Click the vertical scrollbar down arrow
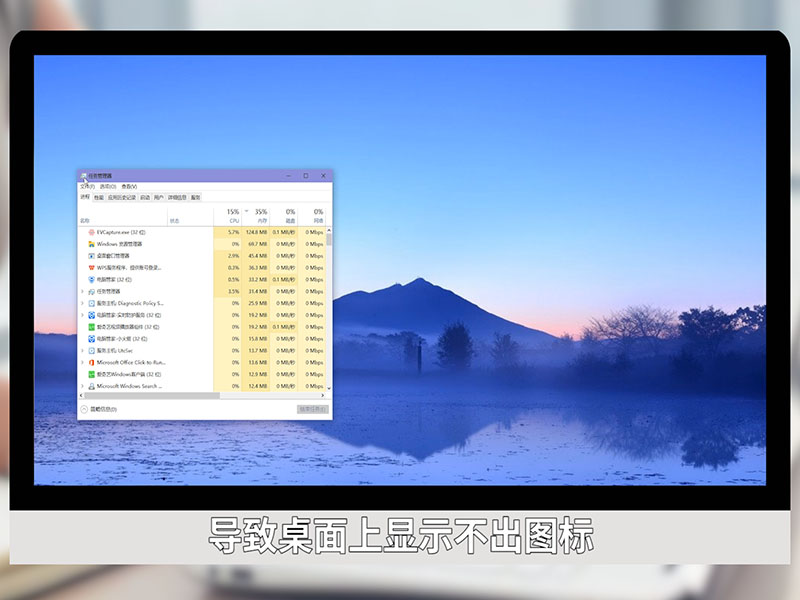Screen dimensions: 800x600 point(329,388)
